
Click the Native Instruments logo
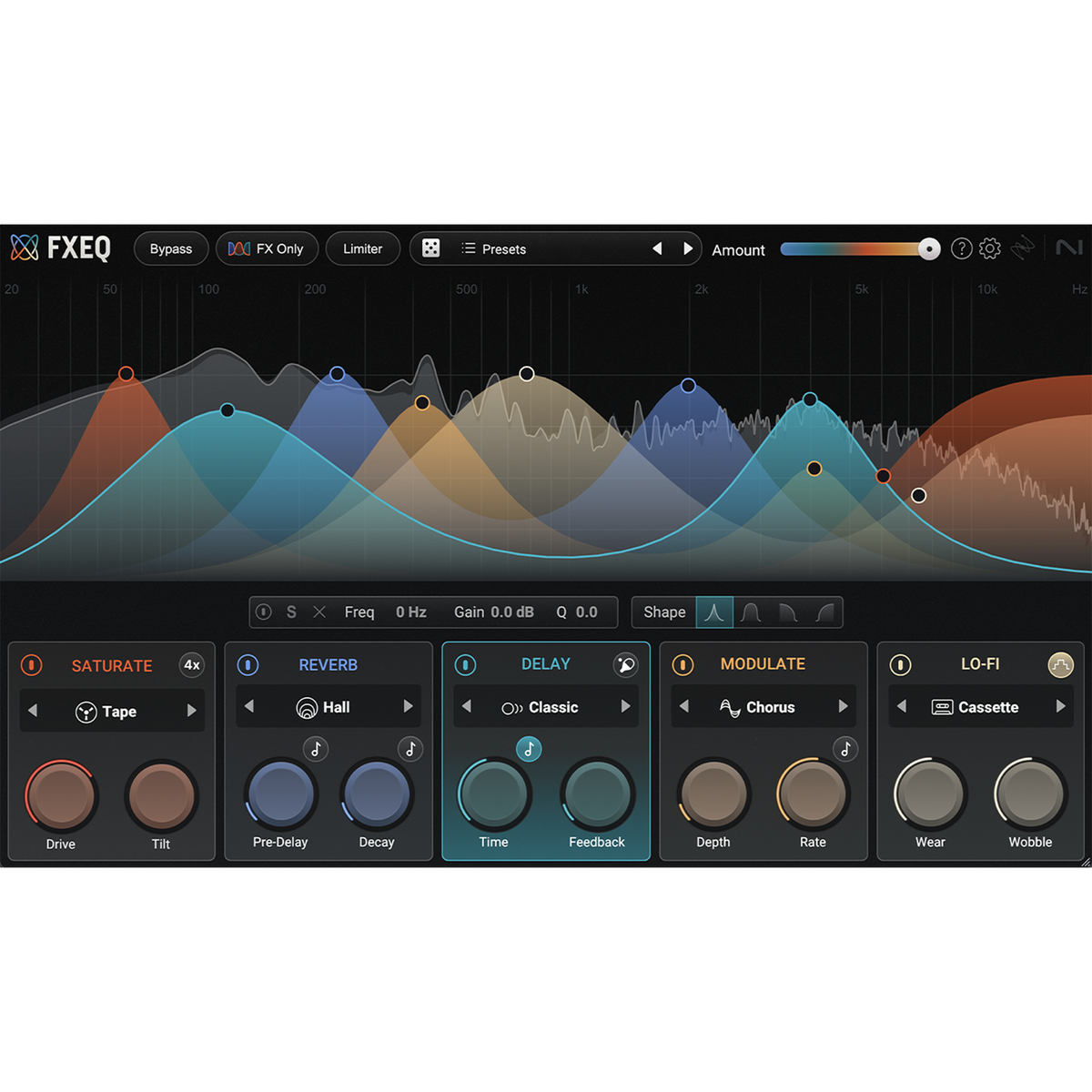[x=1068, y=248]
